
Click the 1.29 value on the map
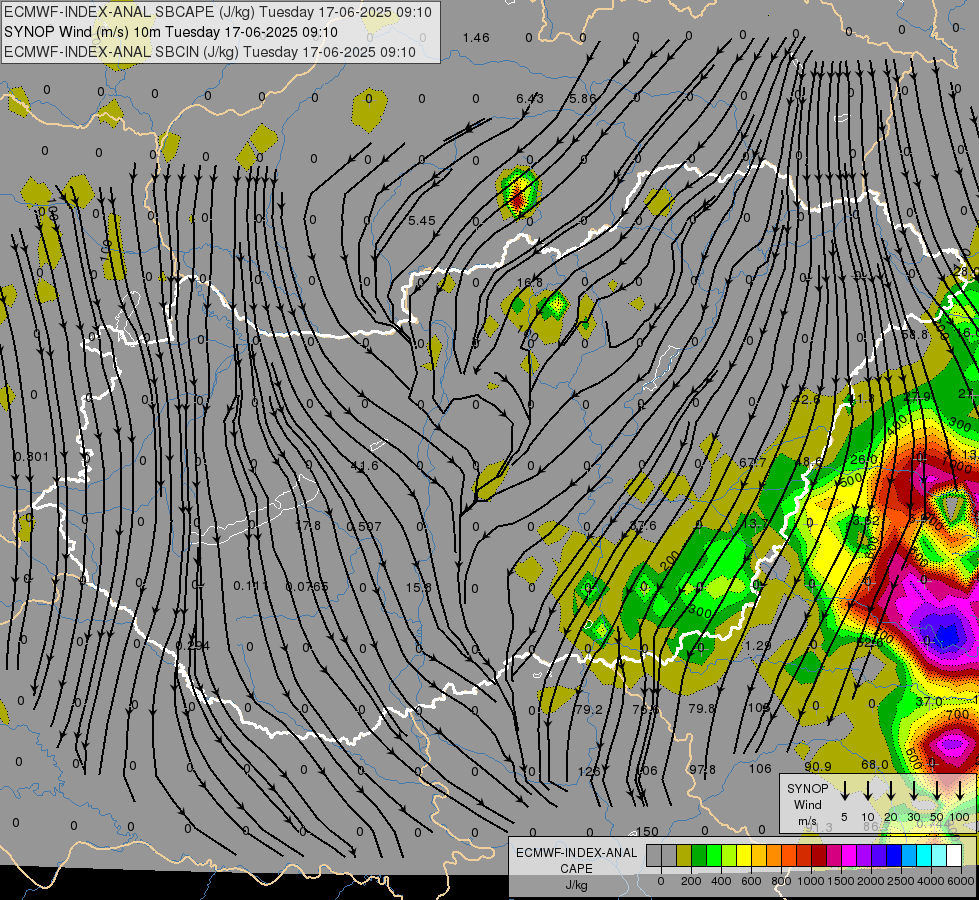(757, 645)
